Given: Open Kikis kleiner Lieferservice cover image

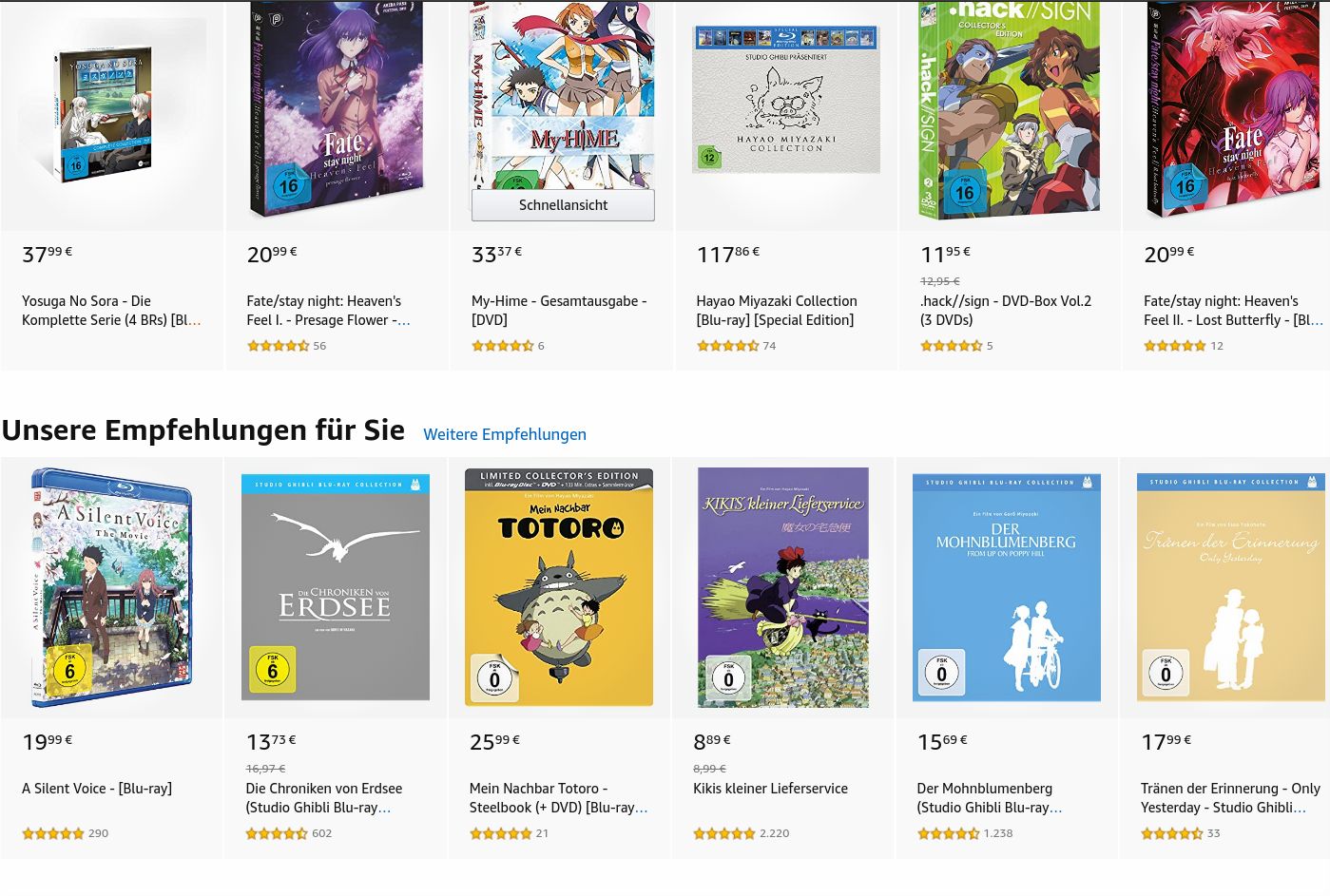Looking at the screenshot, I should pos(783,587).
